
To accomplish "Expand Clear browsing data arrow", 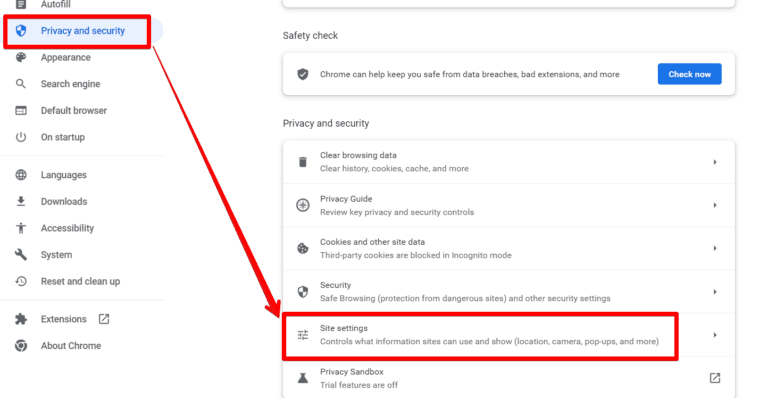I will click(715, 162).
